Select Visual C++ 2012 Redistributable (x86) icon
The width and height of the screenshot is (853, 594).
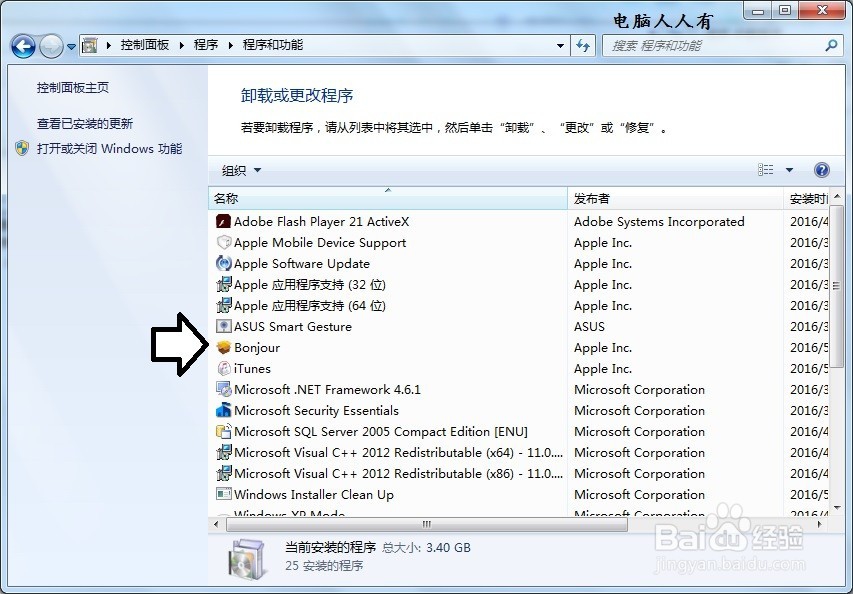coord(224,474)
